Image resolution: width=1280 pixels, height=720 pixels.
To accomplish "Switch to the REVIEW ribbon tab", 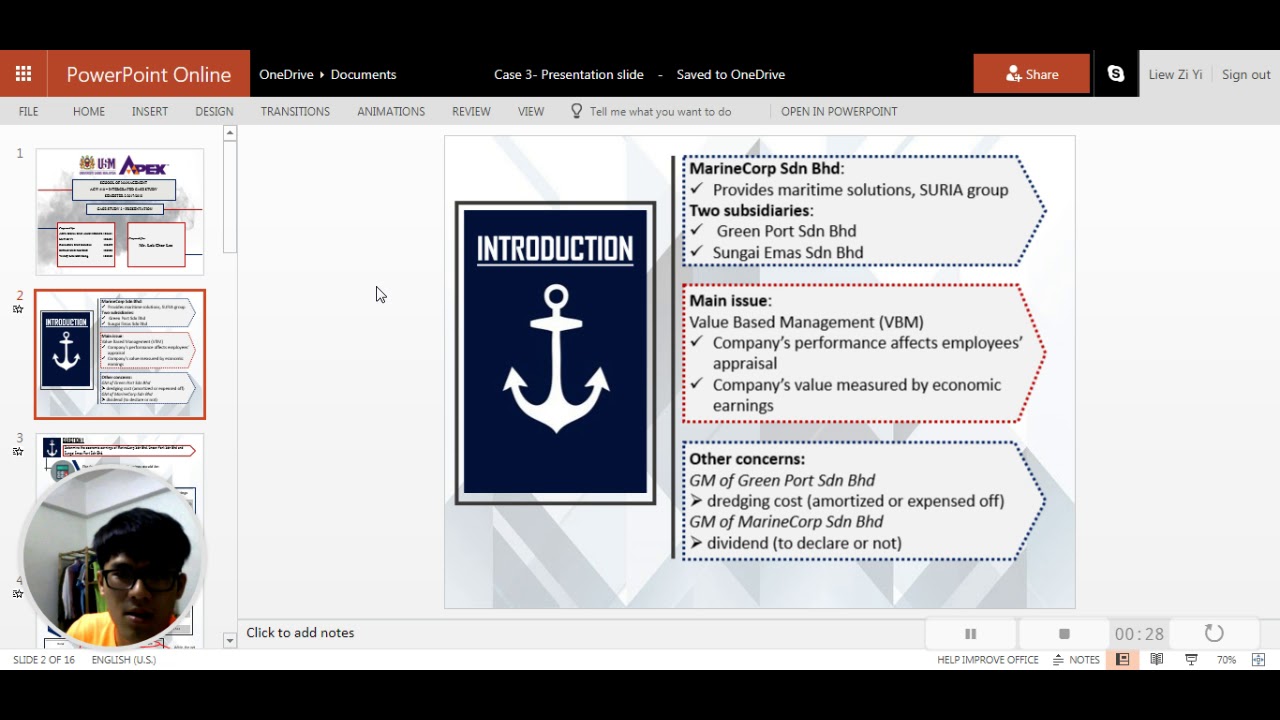I will pos(471,111).
